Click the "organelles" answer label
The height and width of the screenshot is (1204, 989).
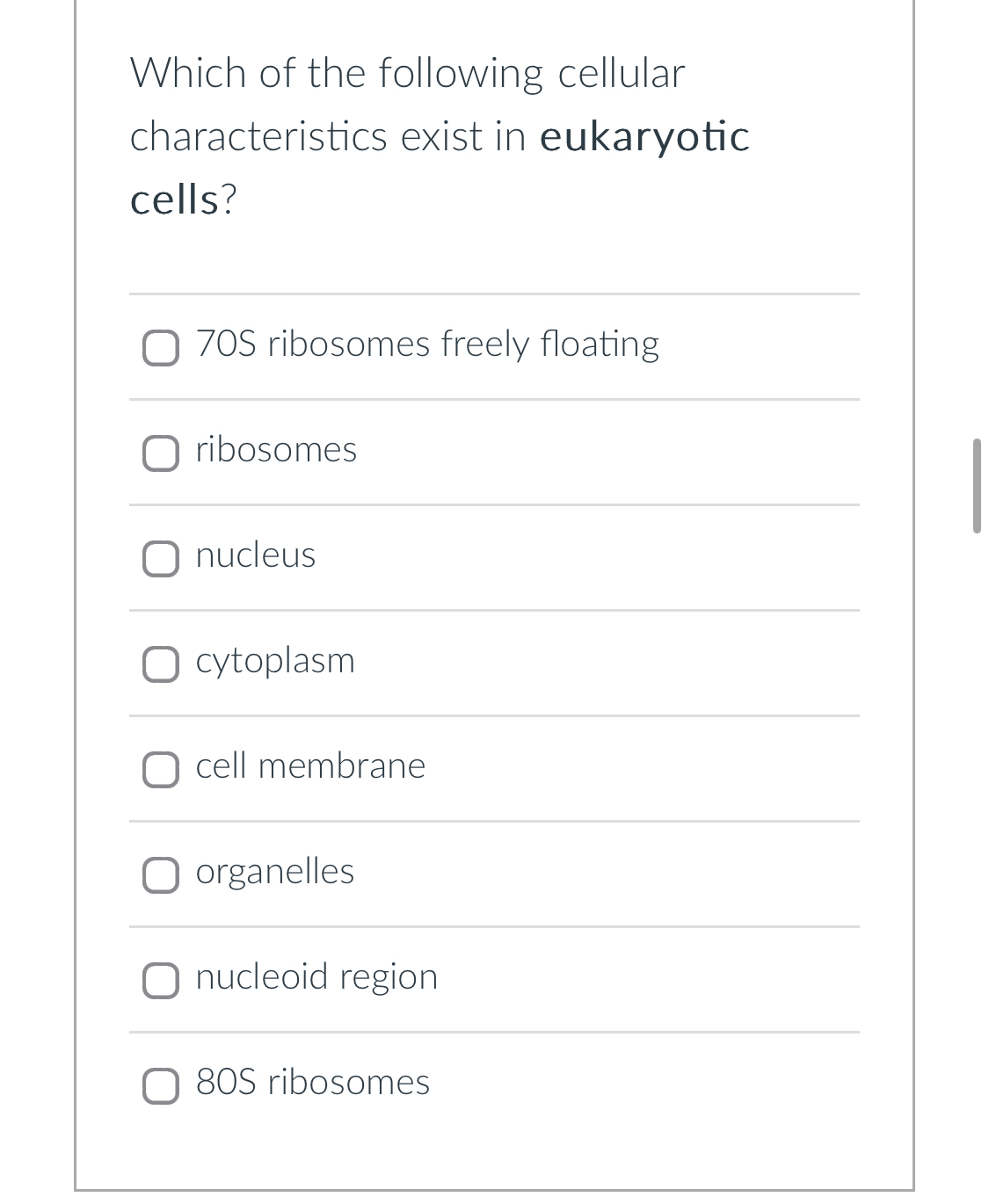point(274,873)
